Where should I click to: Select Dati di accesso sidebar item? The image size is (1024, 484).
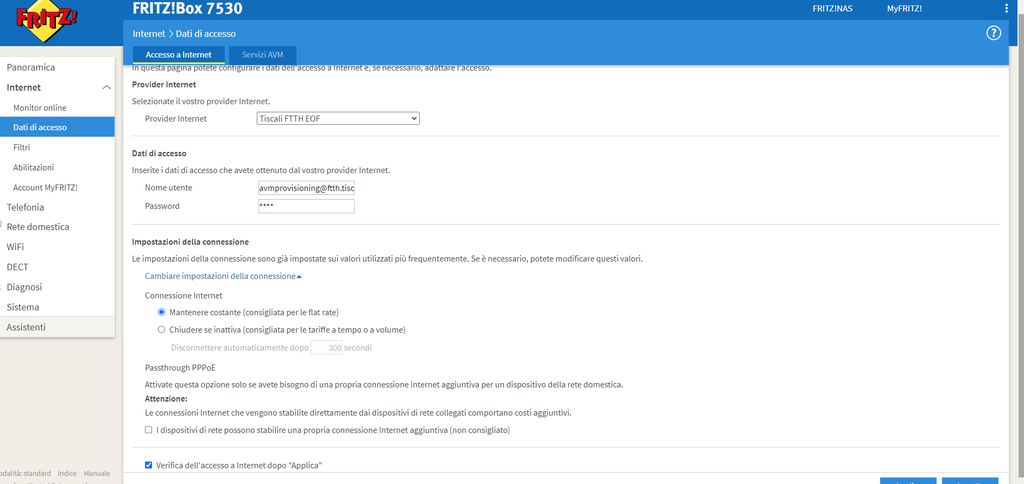(x=57, y=127)
